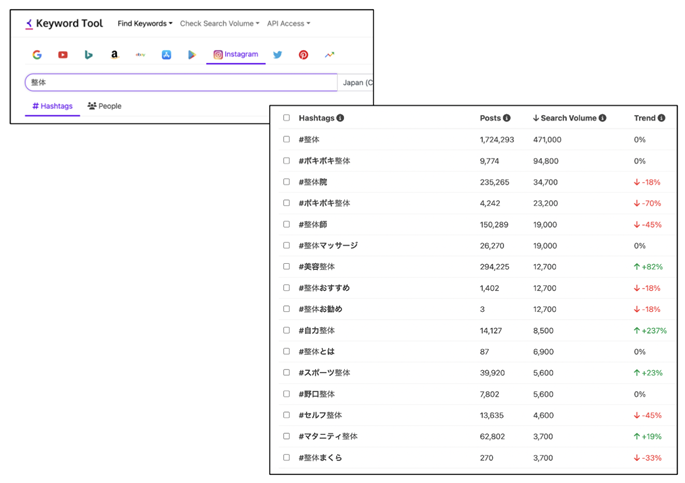Click the Posts column info icon
685x483 pixels.
(x=507, y=118)
